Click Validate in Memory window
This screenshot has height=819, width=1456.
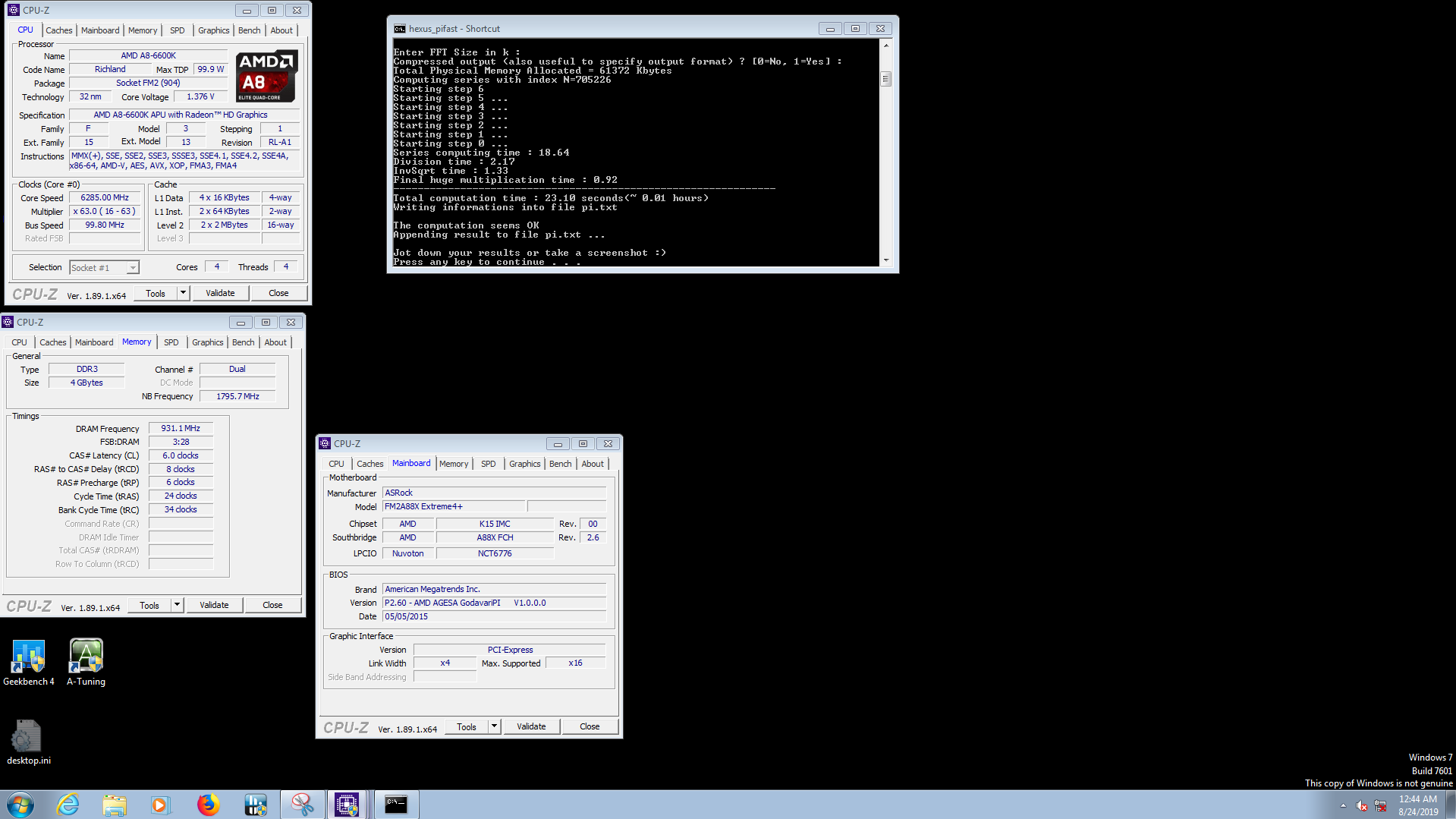click(214, 605)
